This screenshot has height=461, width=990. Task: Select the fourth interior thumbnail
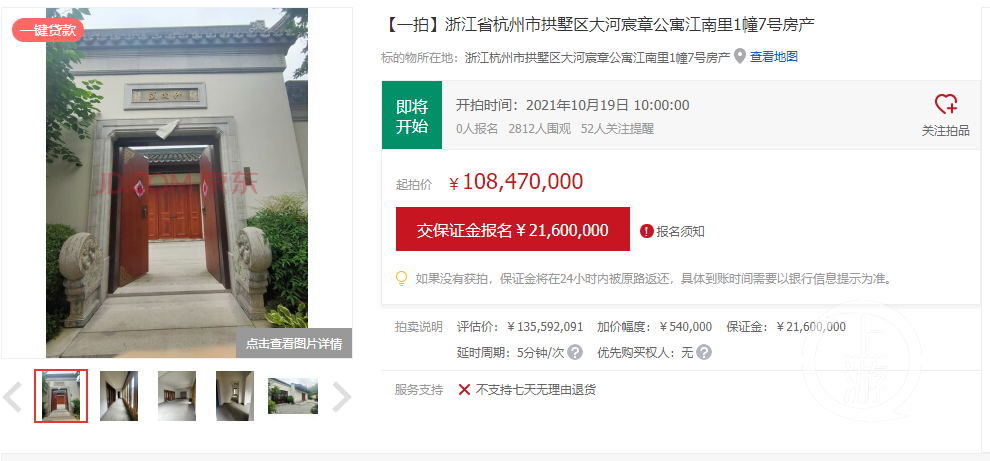tap(235, 396)
